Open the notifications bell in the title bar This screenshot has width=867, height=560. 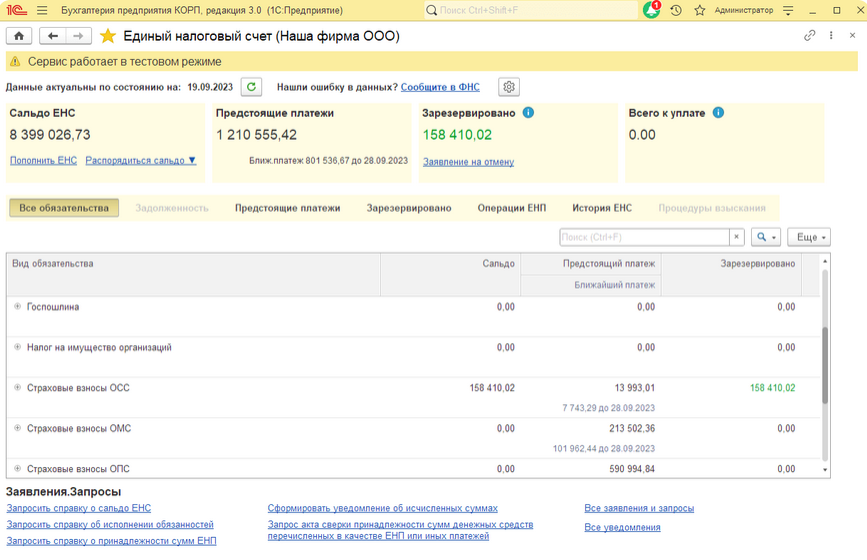pos(651,10)
